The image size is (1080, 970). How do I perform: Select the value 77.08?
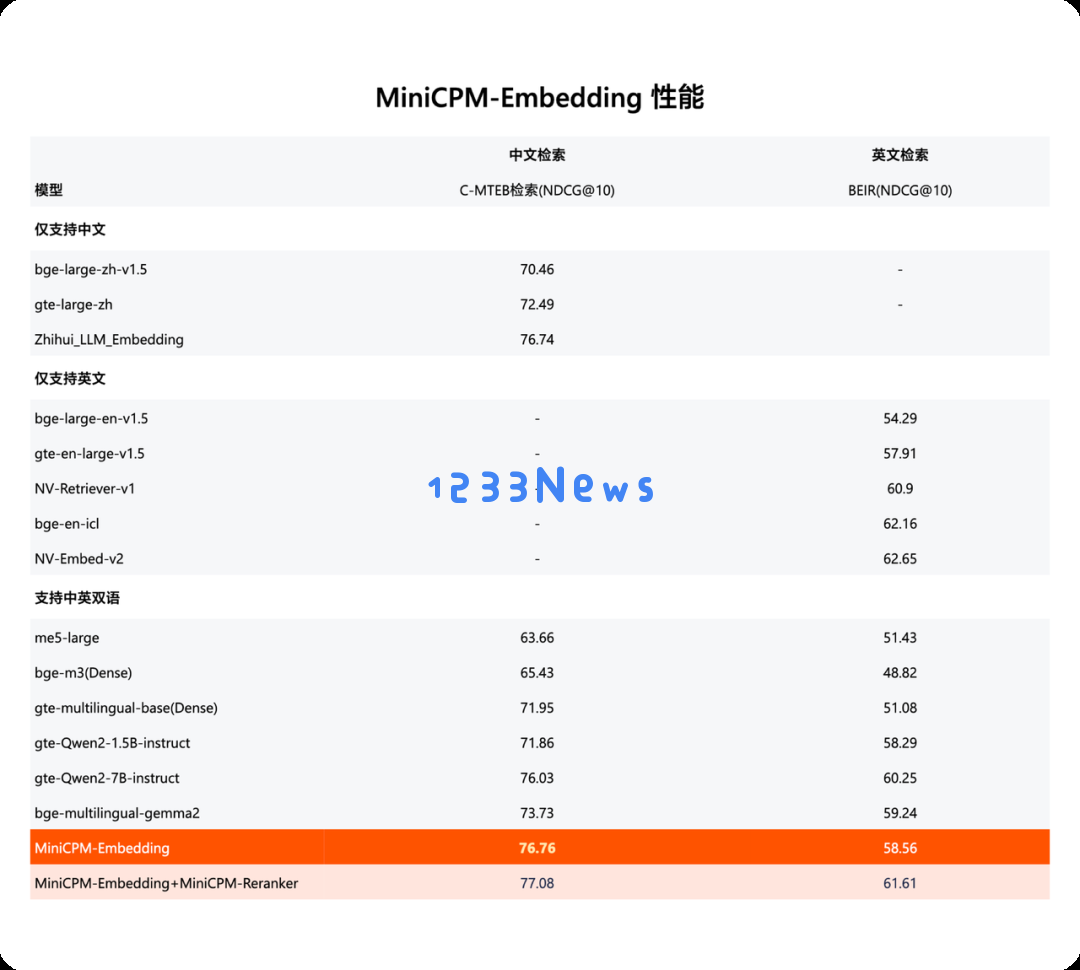point(537,883)
